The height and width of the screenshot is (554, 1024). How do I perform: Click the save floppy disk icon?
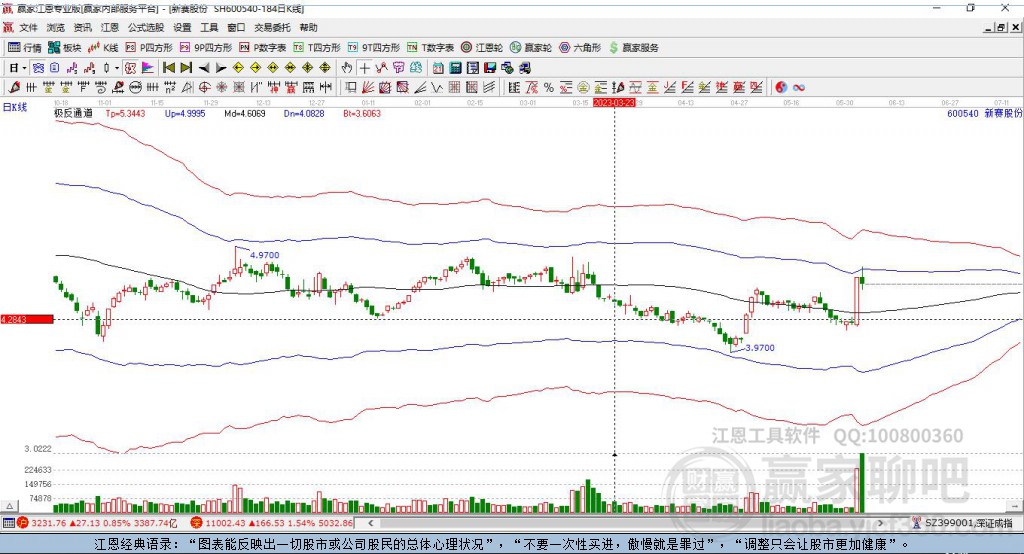point(490,68)
